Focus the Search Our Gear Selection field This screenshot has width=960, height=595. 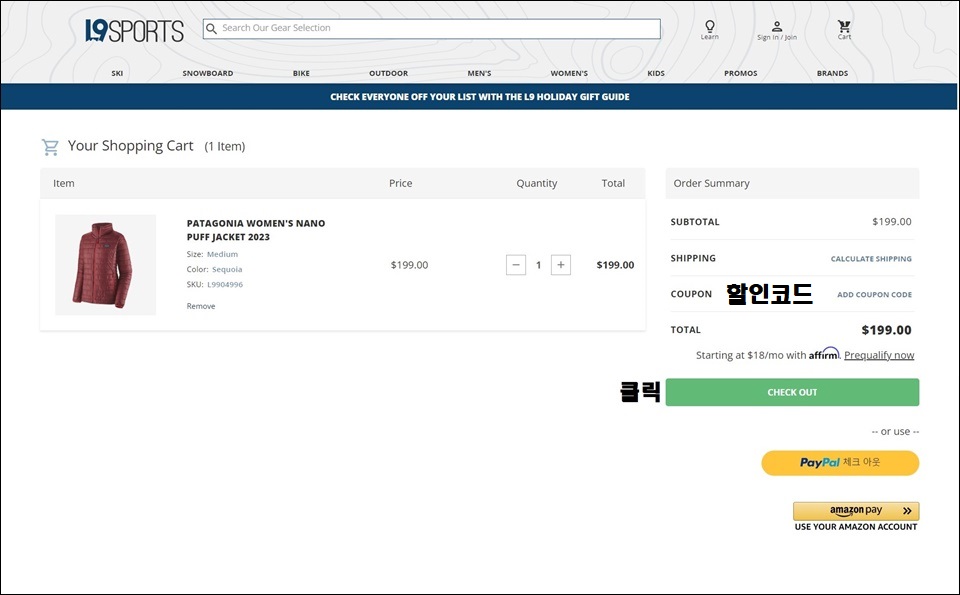432,29
